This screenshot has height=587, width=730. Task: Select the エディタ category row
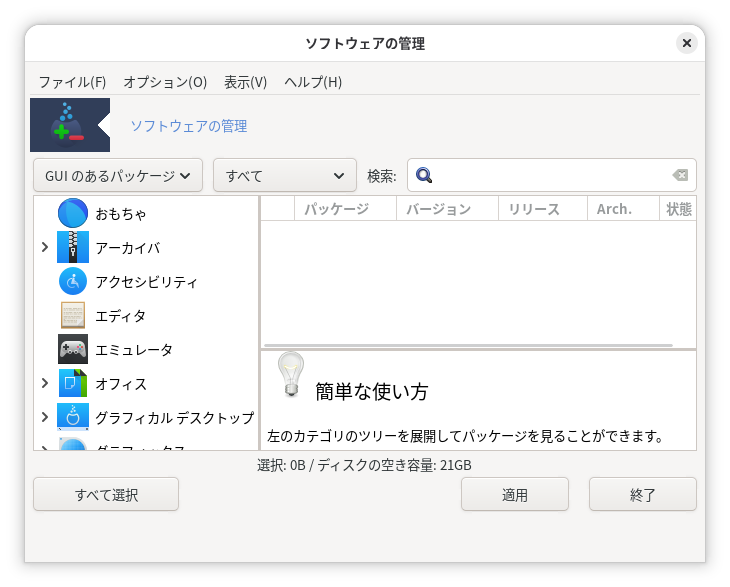pos(146,315)
